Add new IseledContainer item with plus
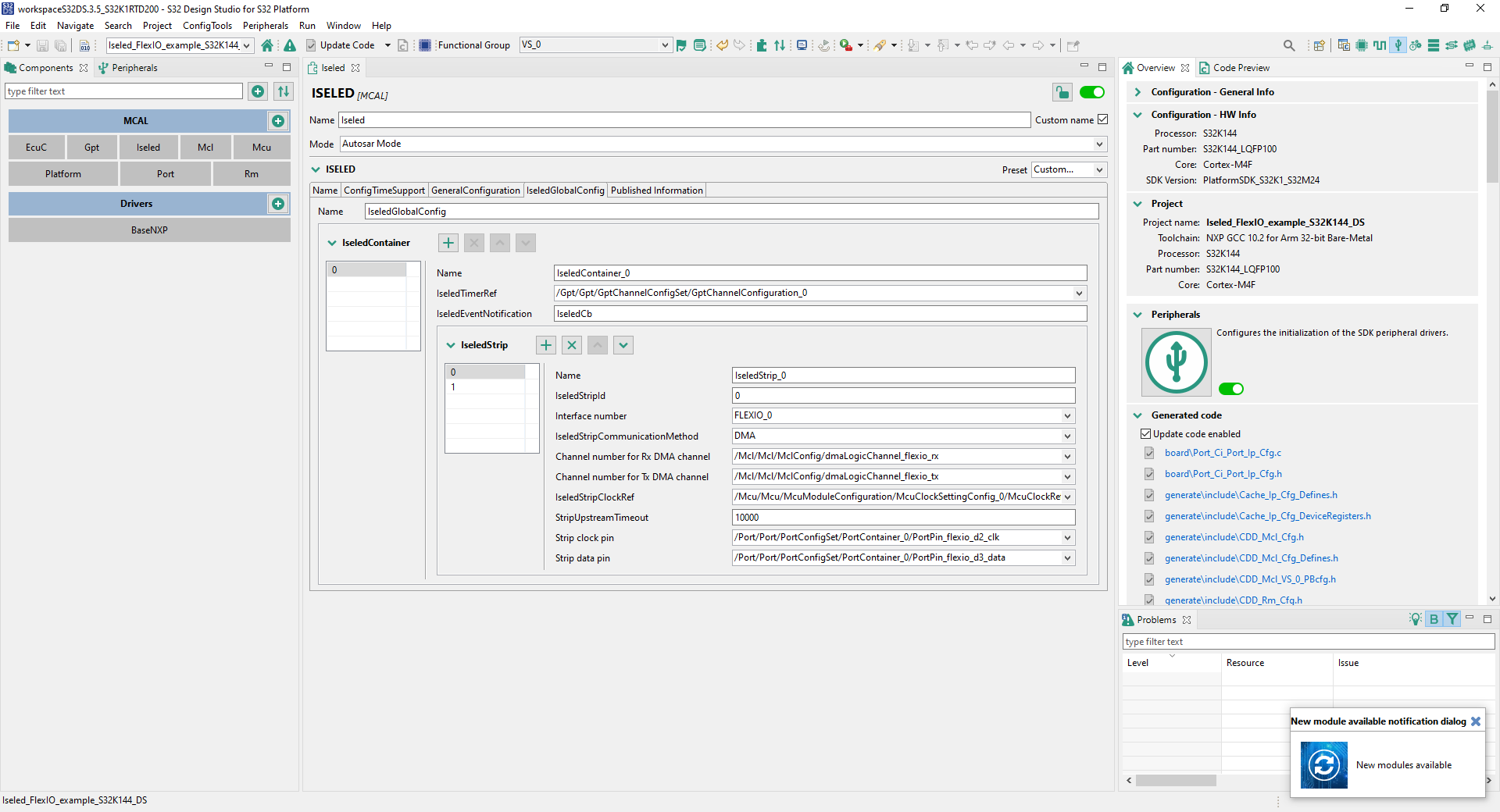This screenshot has width=1500, height=812. (448, 243)
